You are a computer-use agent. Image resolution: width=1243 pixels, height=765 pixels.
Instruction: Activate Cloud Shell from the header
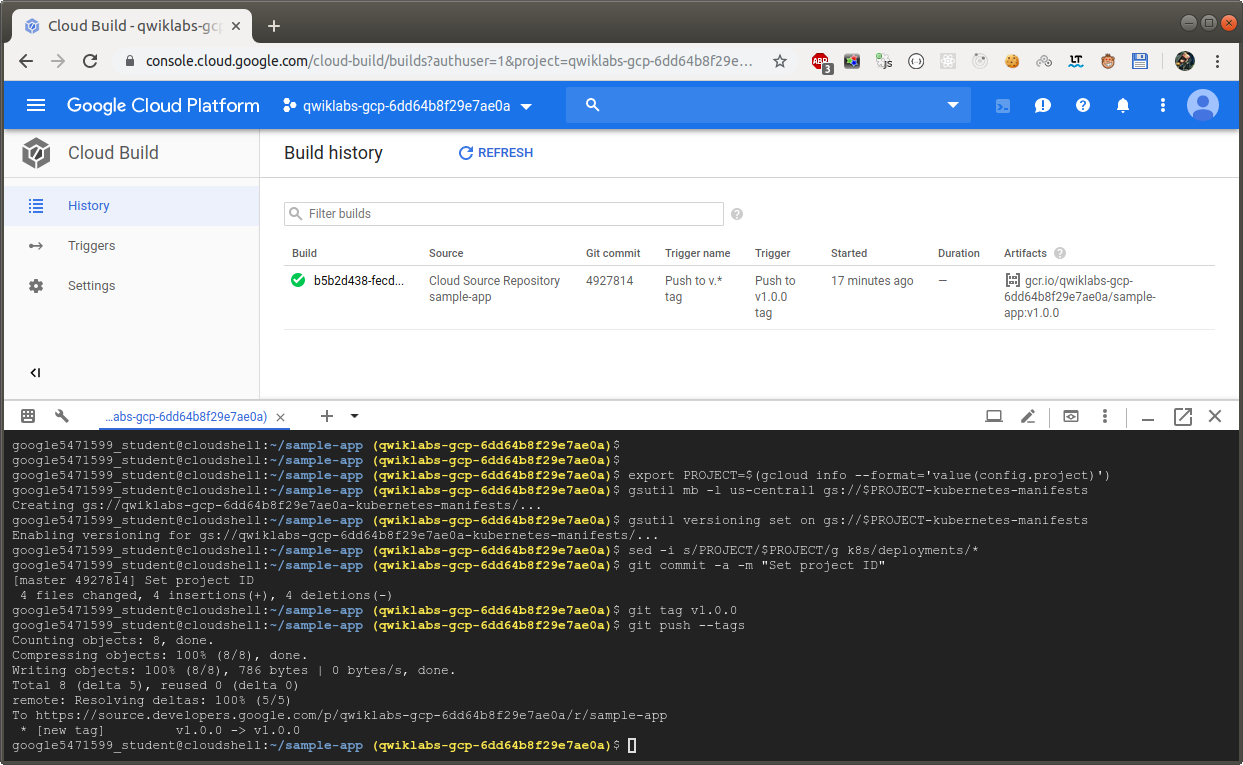[1003, 105]
